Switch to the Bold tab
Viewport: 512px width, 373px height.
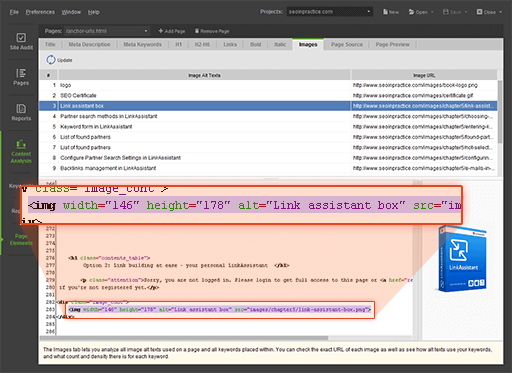(256, 44)
